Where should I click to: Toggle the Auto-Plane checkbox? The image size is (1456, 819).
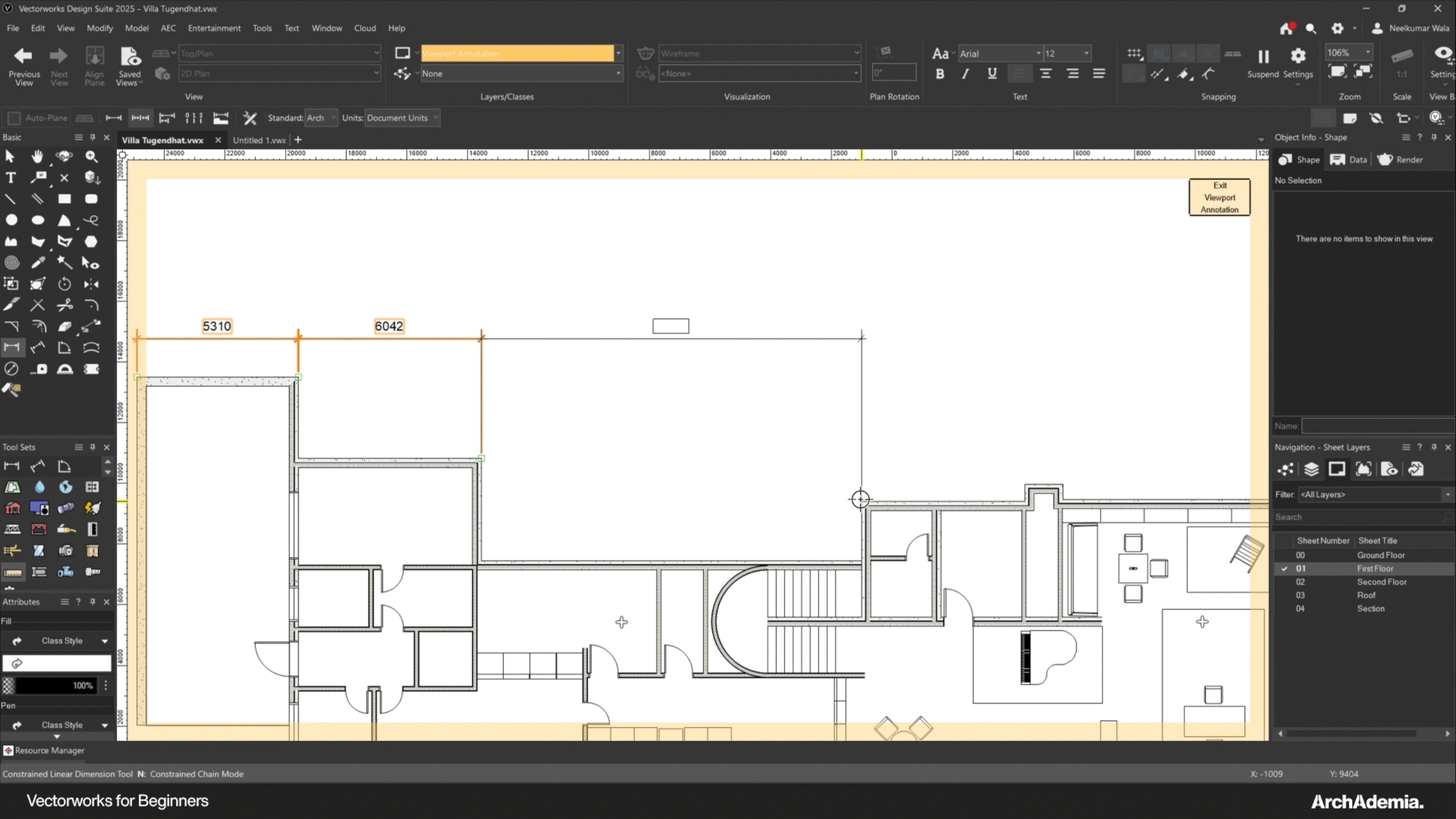click(x=14, y=118)
